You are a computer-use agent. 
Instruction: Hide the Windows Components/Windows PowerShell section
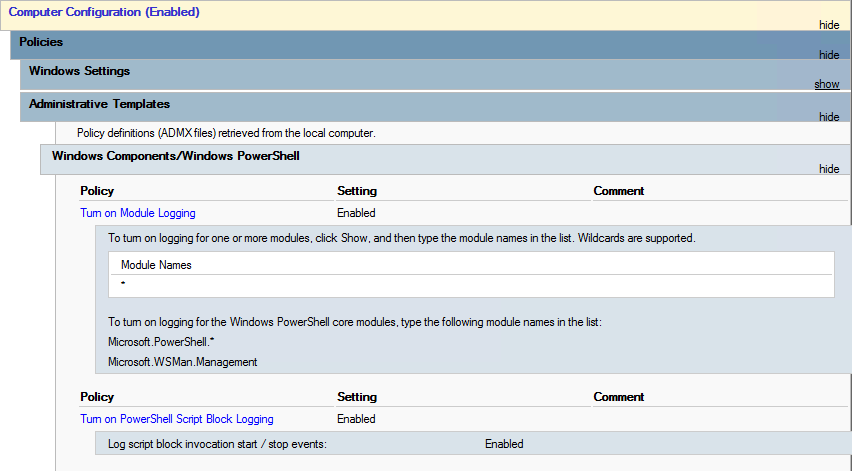pos(828,169)
